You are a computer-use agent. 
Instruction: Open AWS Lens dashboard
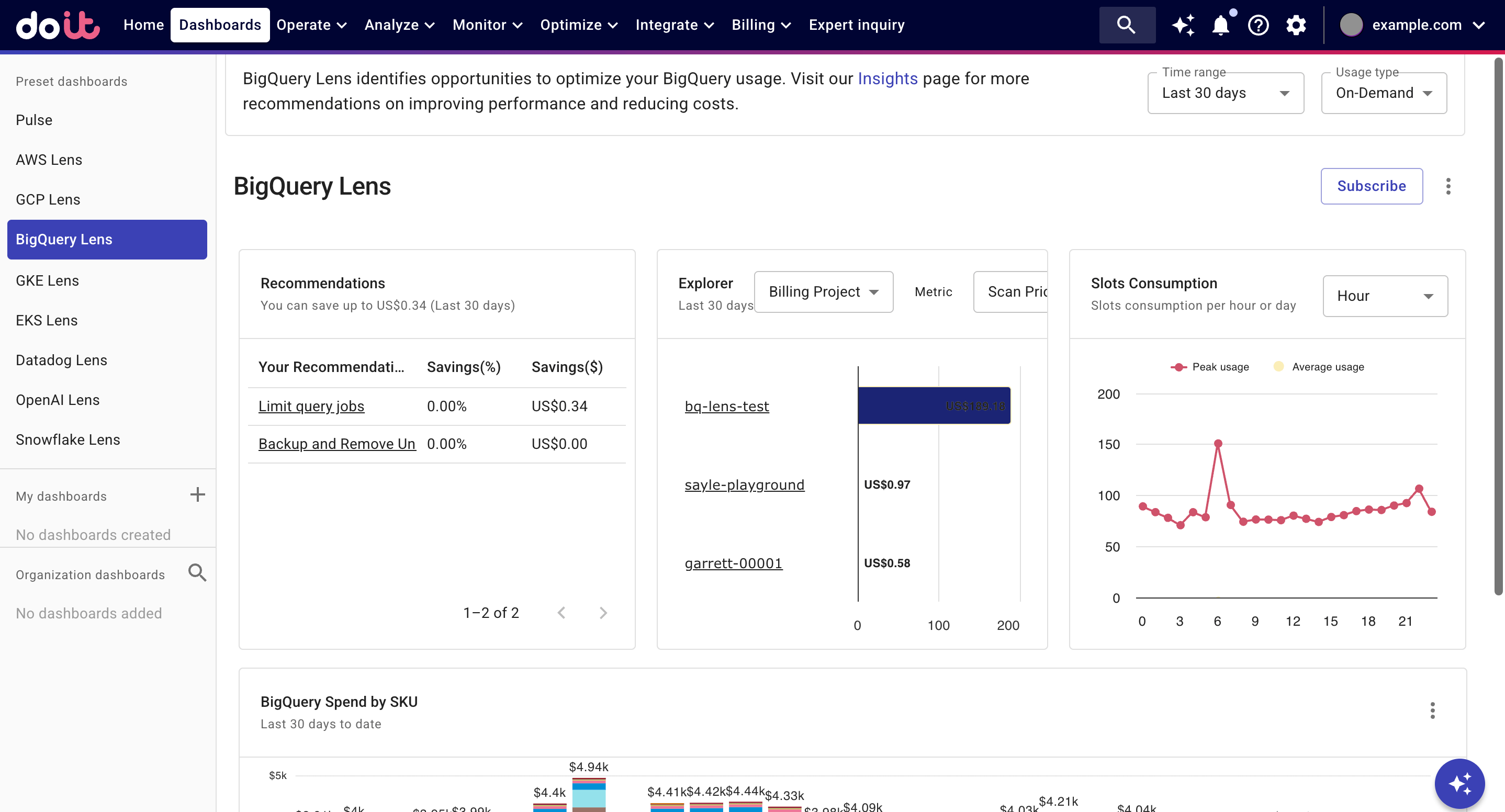tap(49, 160)
